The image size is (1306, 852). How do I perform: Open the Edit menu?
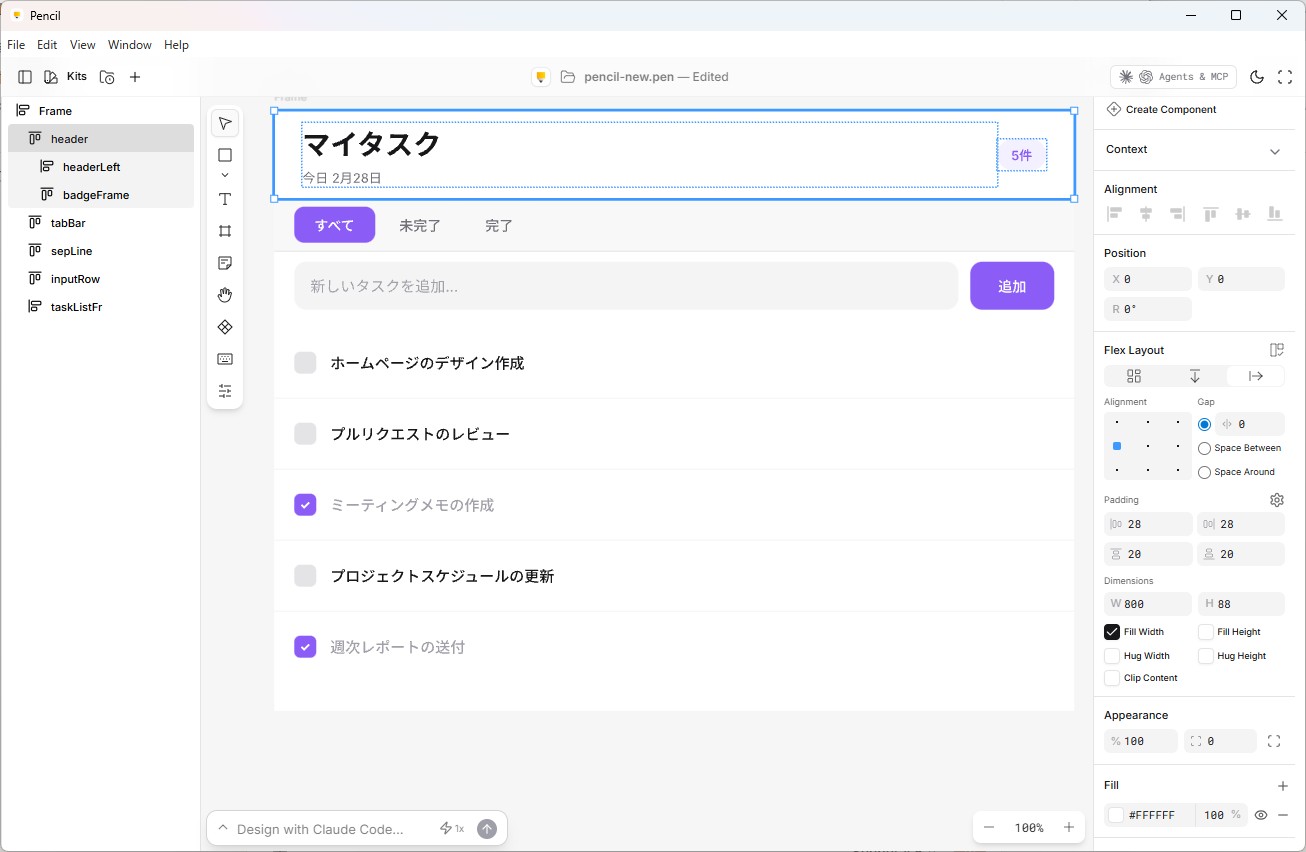point(47,45)
